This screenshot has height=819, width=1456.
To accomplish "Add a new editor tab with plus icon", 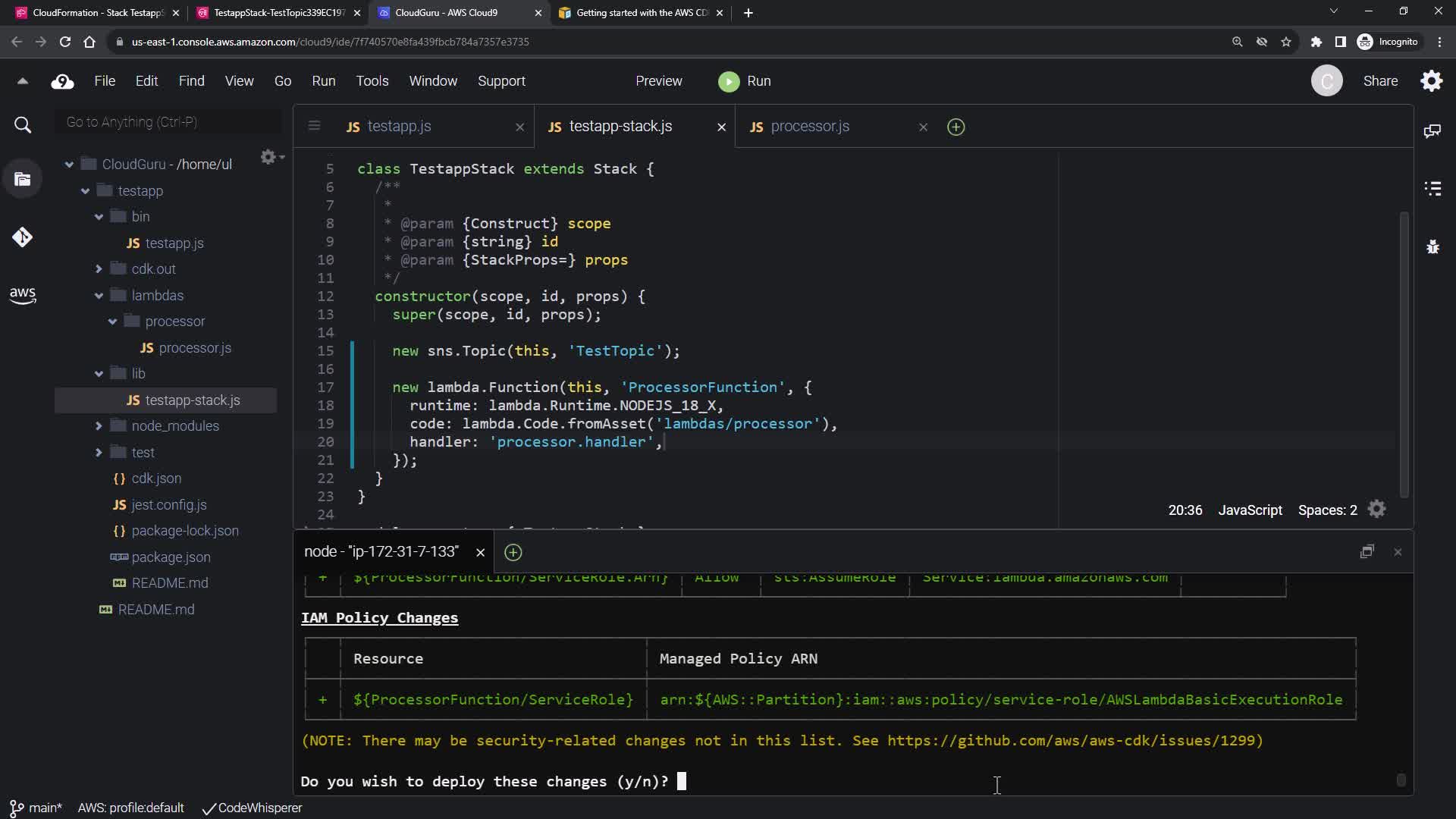I will coord(955,127).
